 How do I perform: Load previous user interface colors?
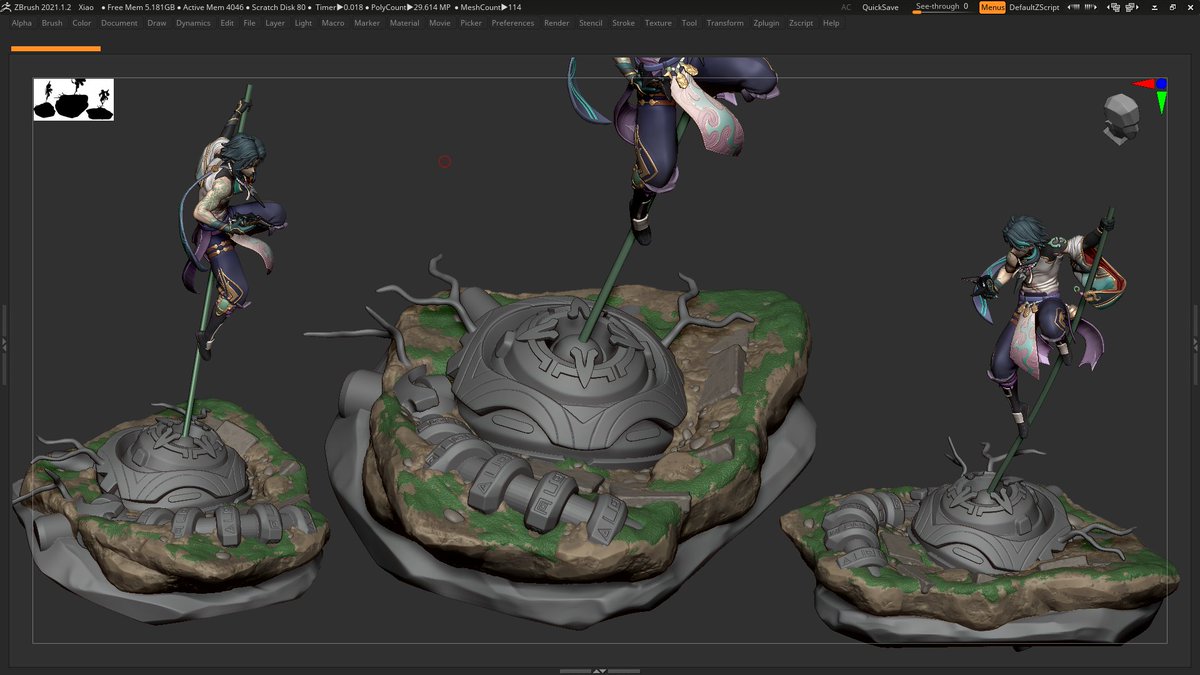click(x=1073, y=7)
